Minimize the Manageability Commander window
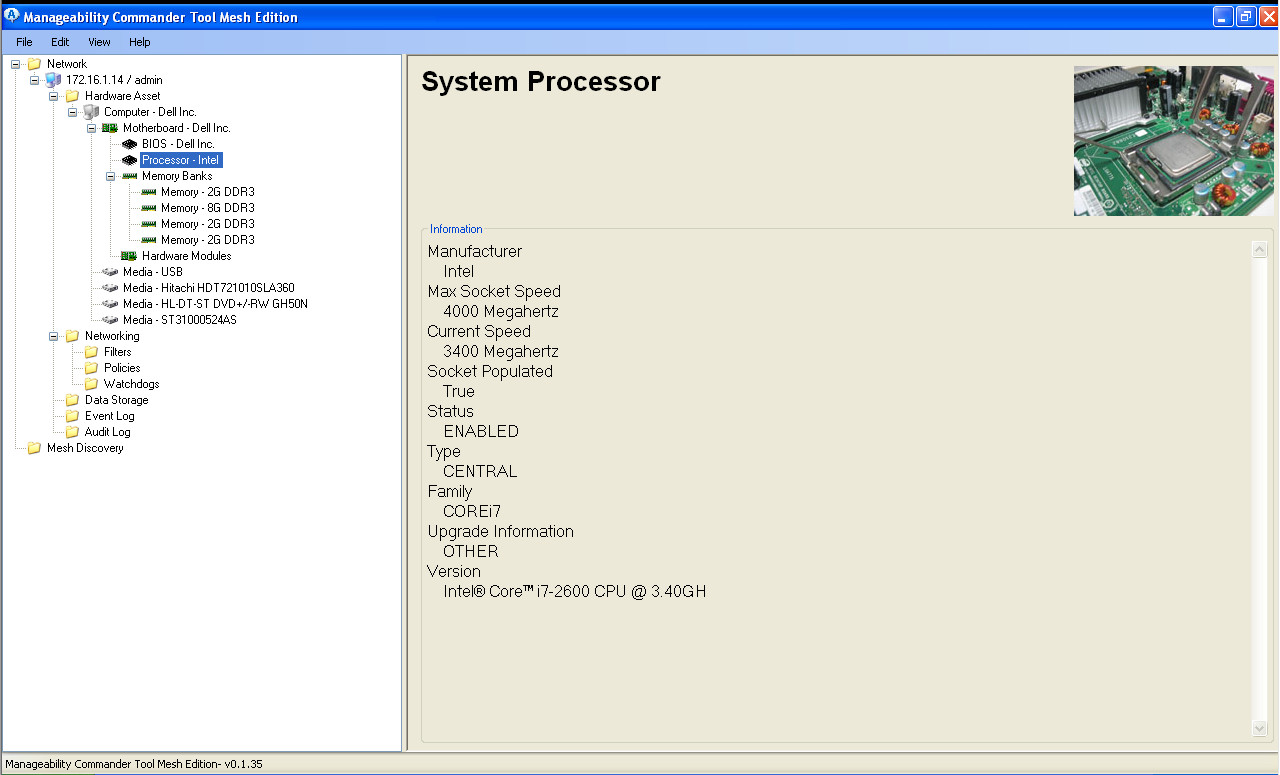Image resolution: width=1280 pixels, height=775 pixels. (1223, 16)
